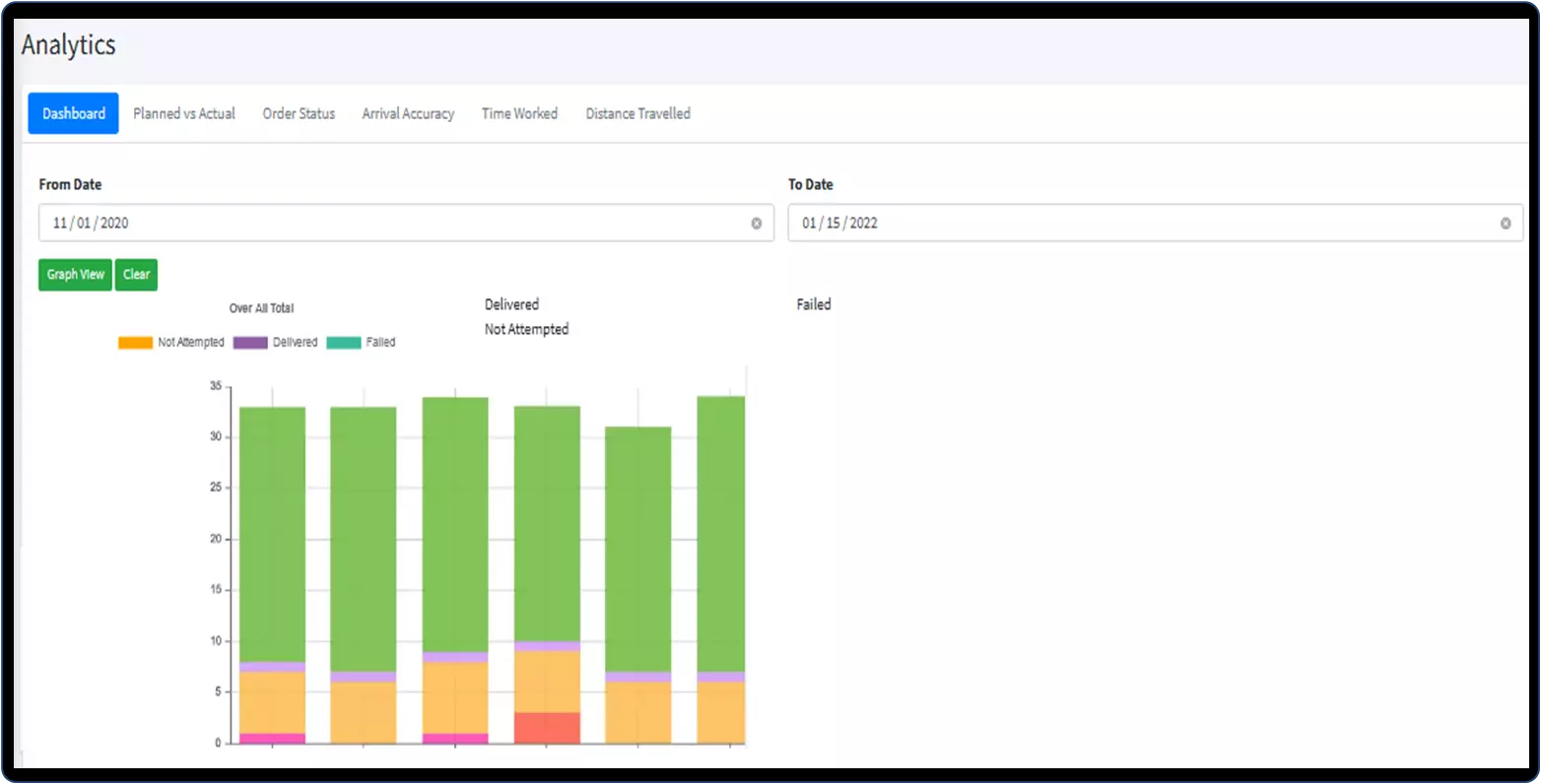
Task: Click the To Date input field
Action: coord(1155,223)
